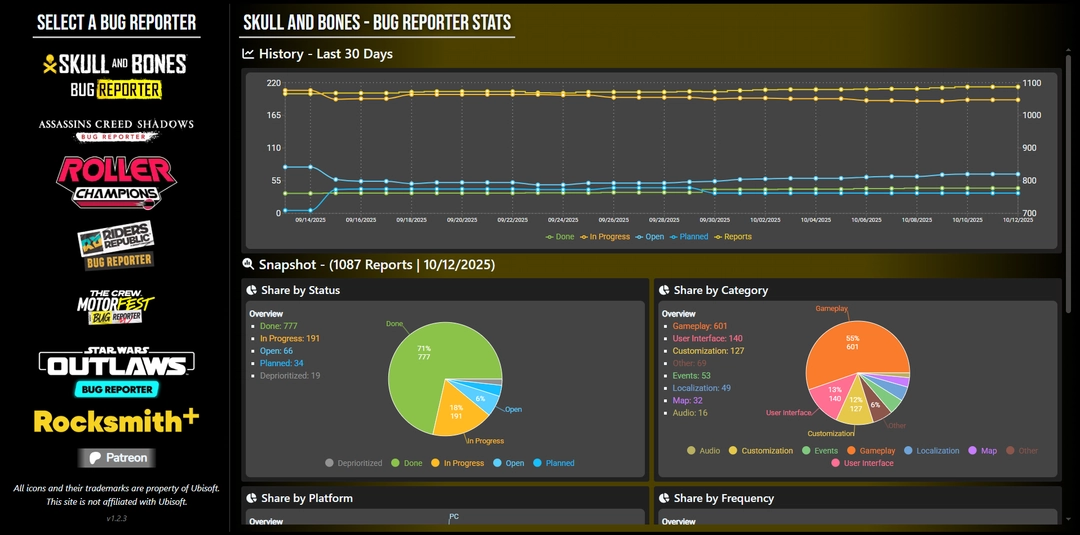Click the pink User Interface 13% slice
Viewport: 1080px width, 535px height.
832,395
